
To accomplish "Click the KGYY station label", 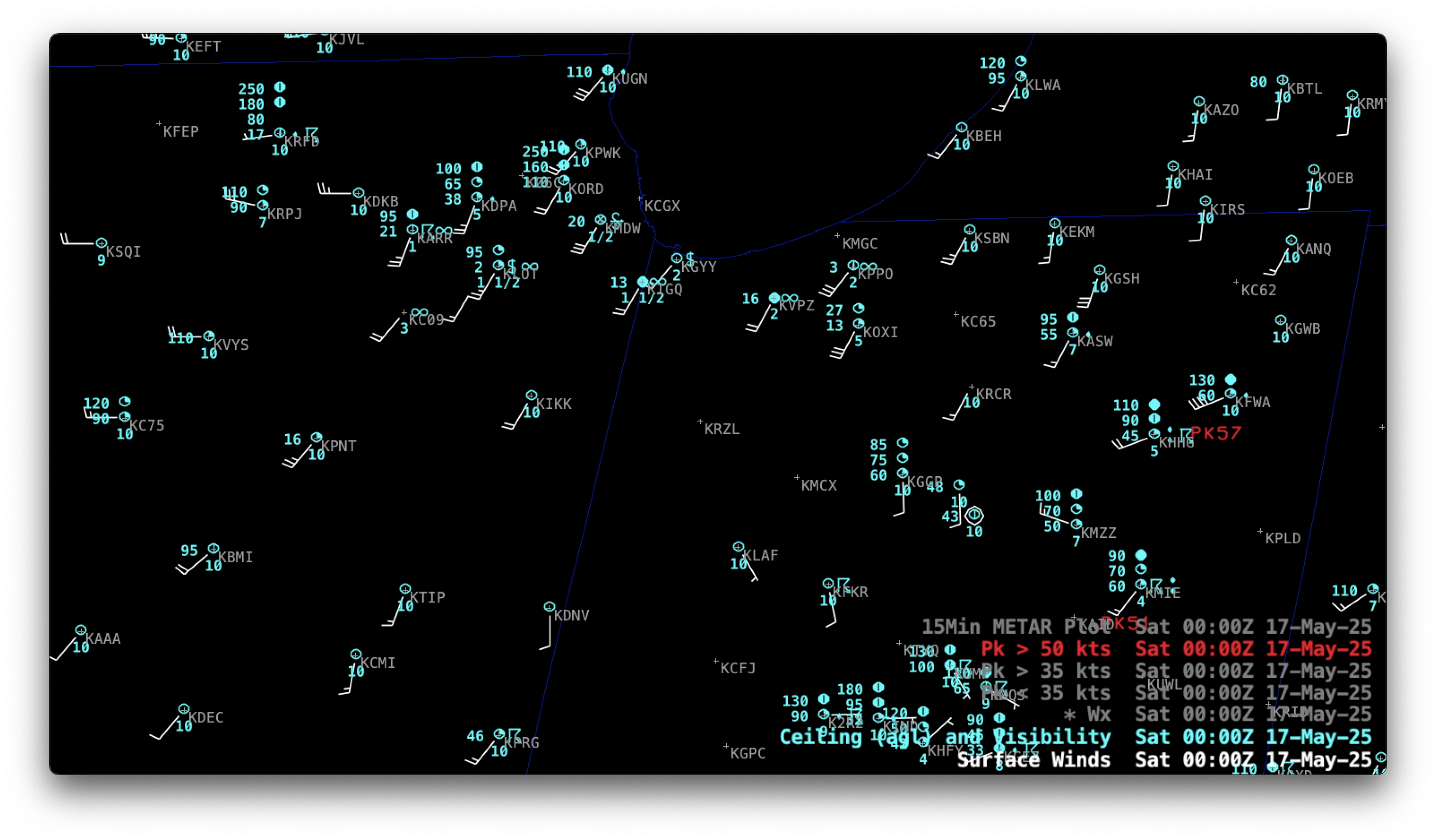I will 699,267.
